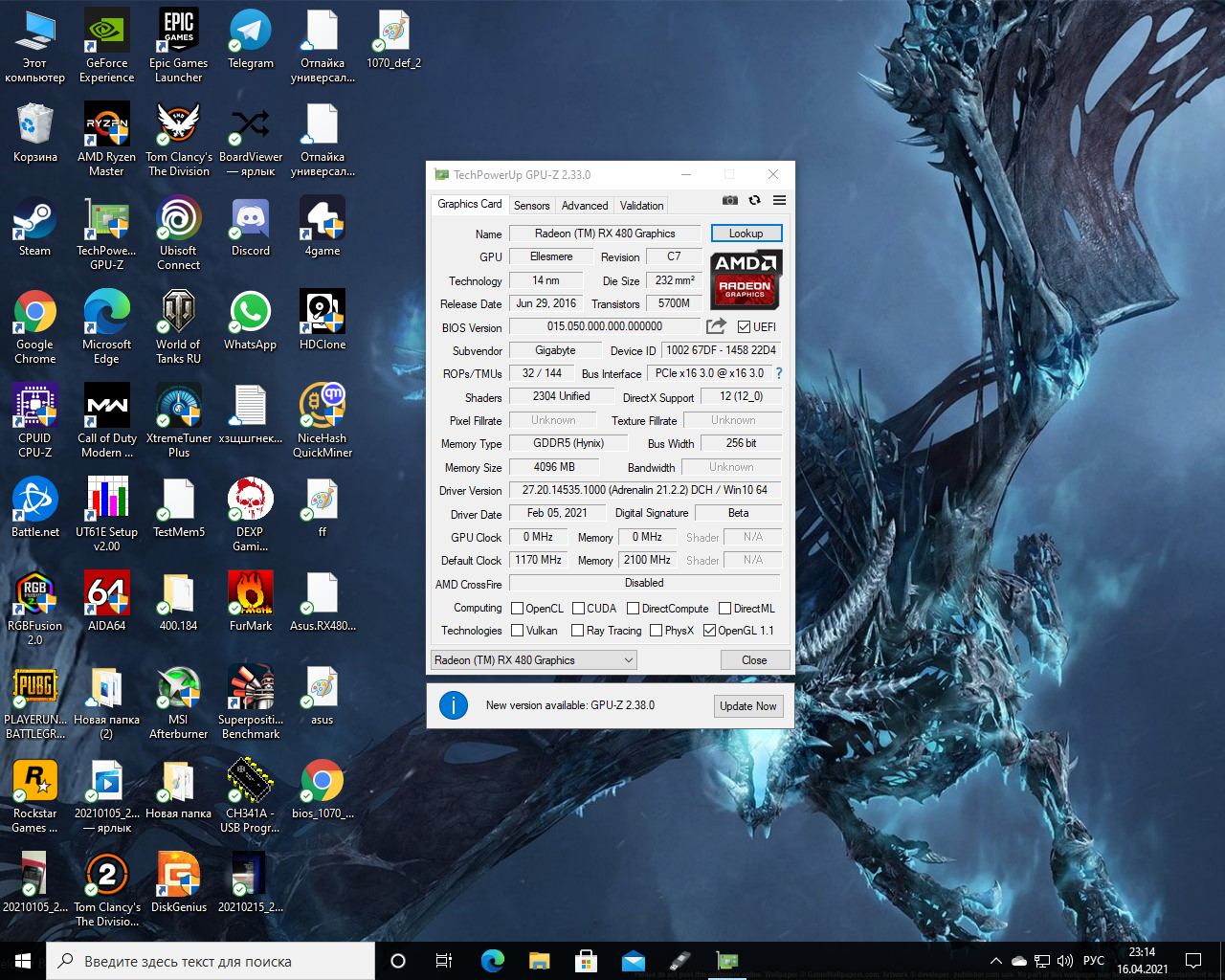Select the DiskGenius desktop icon
1225x980 pixels.
click(x=179, y=884)
